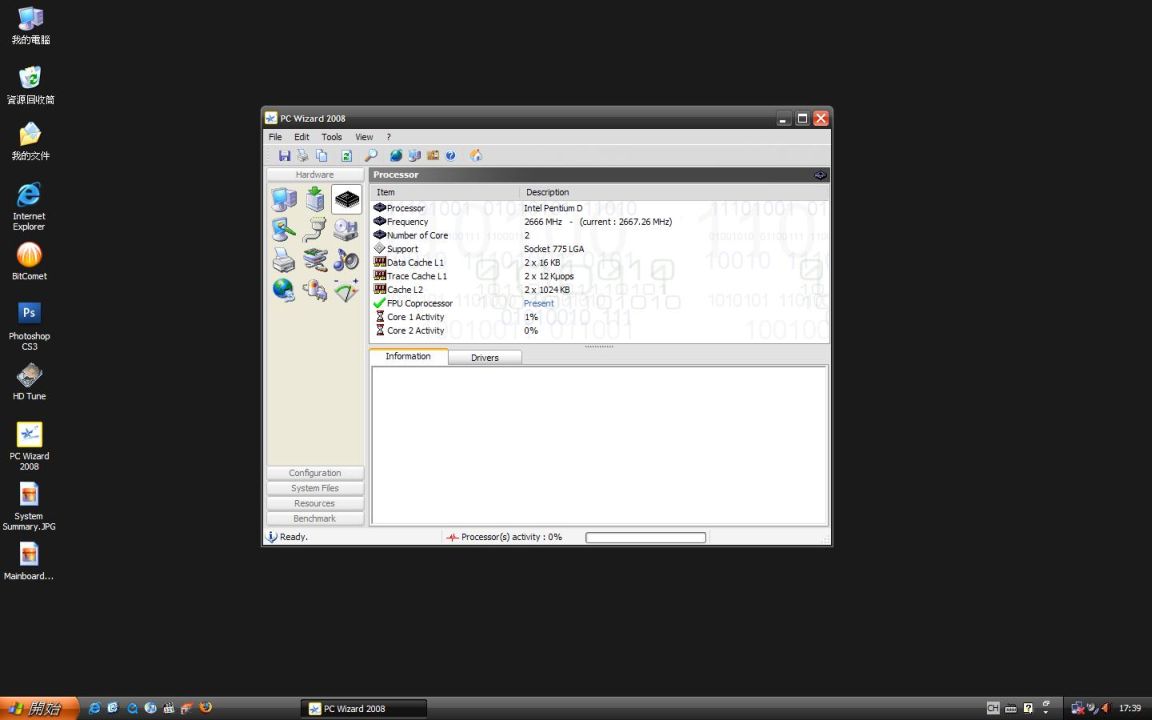Click the blue globe toolbar icon

pyautogui.click(x=396, y=156)
